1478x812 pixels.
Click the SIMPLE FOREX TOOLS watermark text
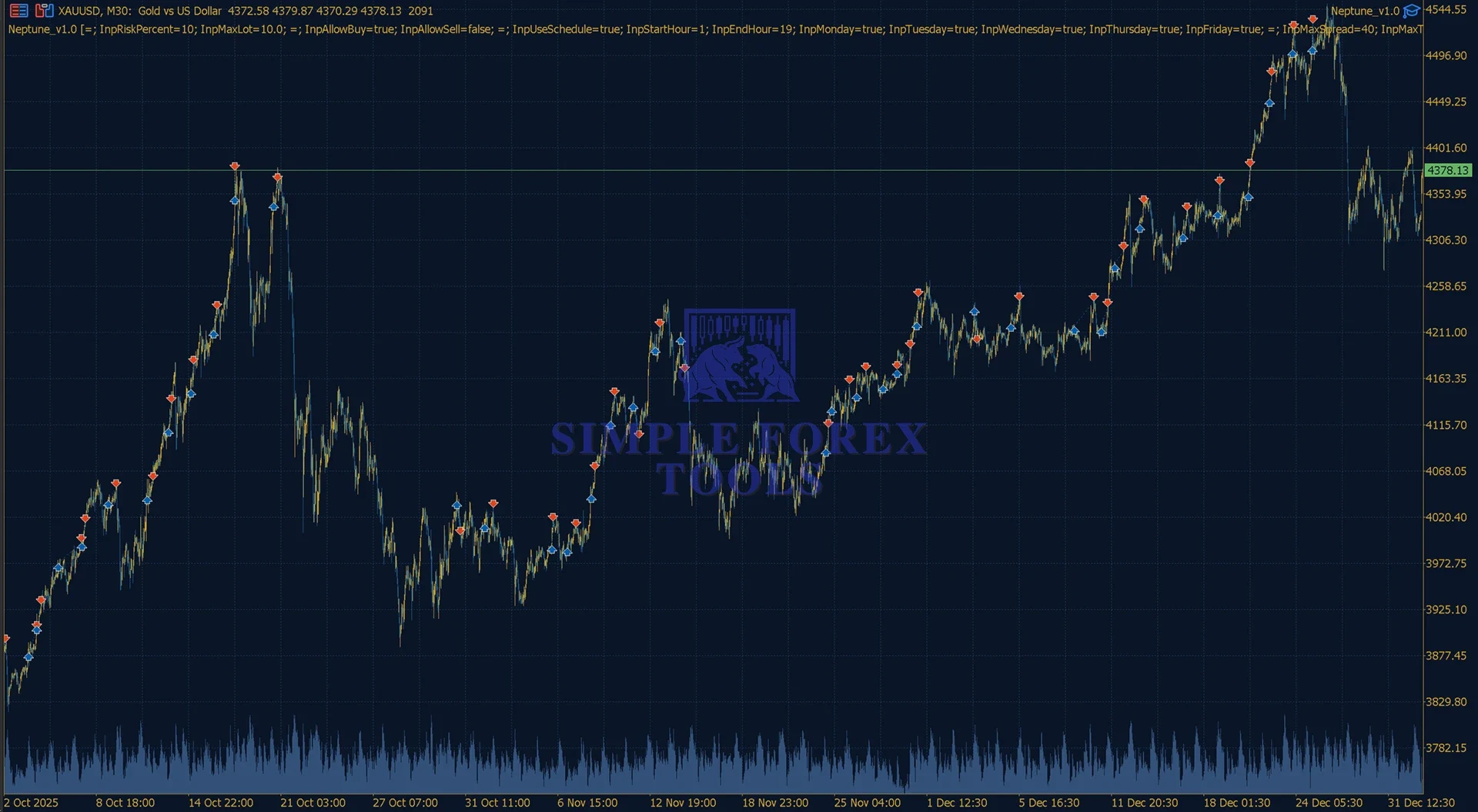coord(739,459)
